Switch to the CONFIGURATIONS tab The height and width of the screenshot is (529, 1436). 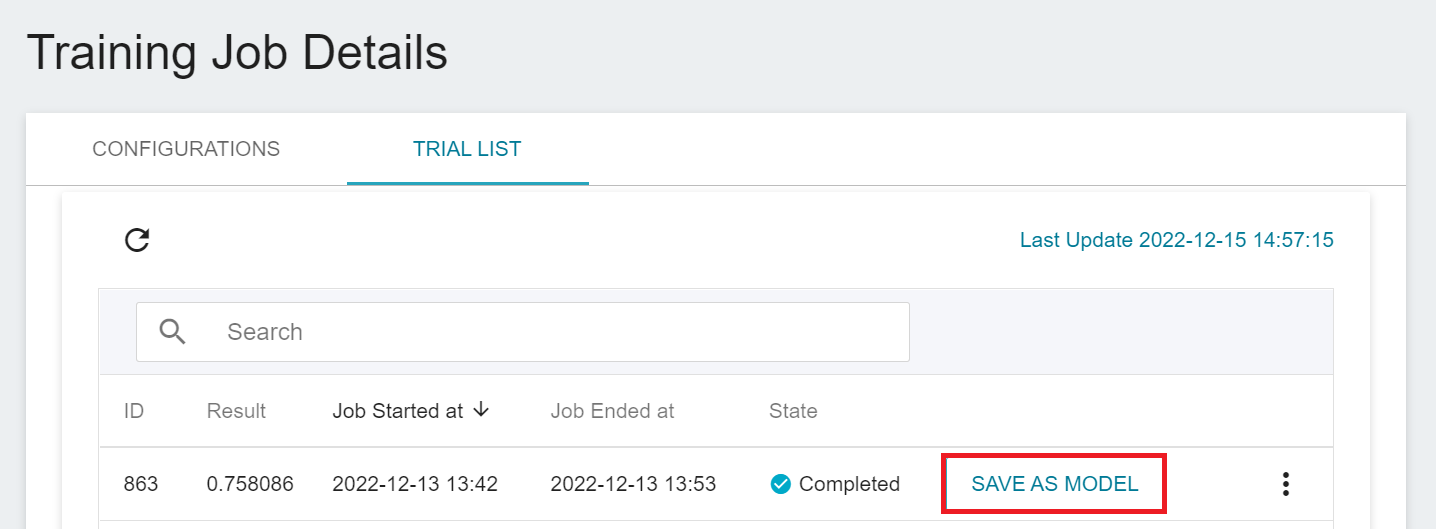[x=186, y=149]
